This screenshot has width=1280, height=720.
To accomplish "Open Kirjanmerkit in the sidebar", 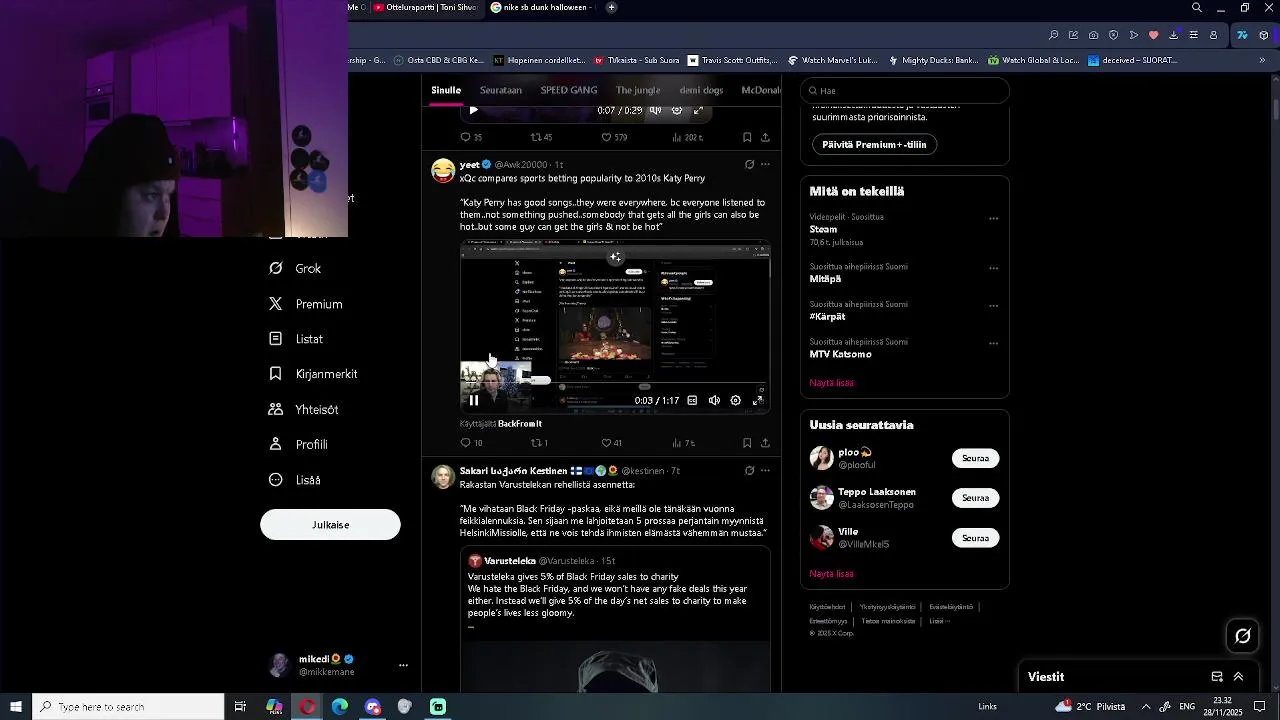I will [x=312, y=374].
